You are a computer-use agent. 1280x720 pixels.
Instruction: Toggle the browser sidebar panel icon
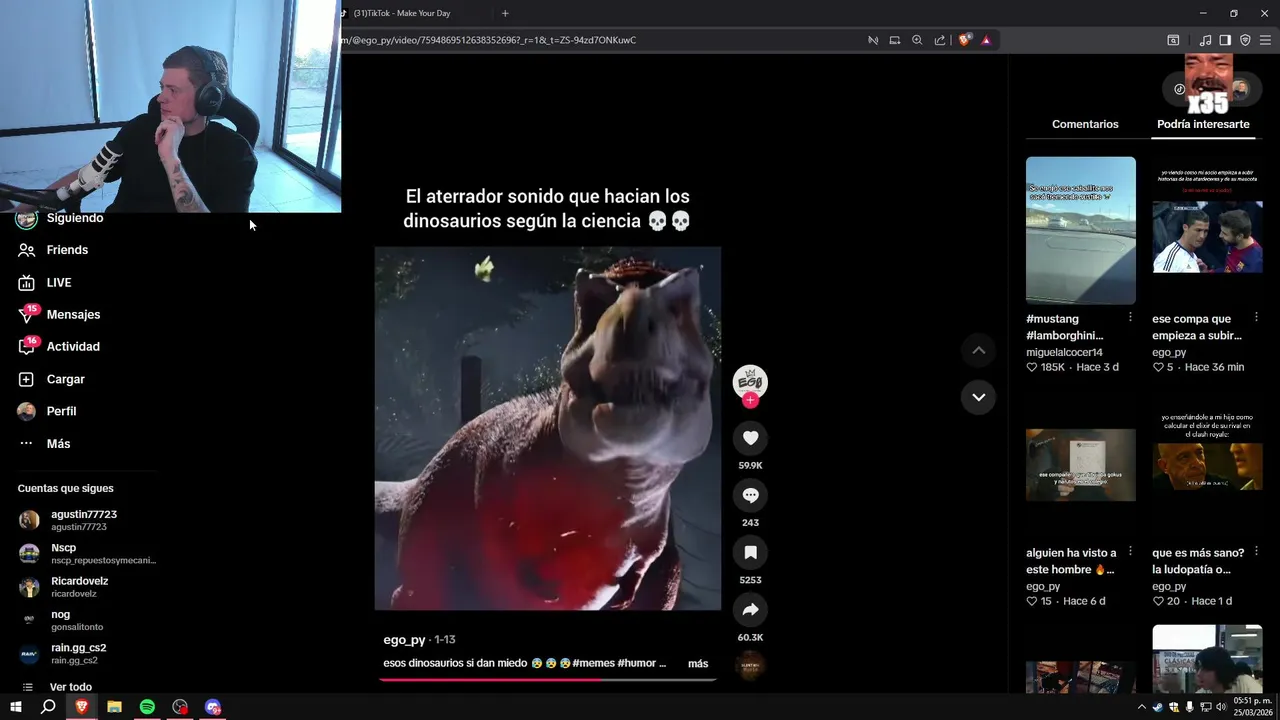click(x=1225, y=40)
